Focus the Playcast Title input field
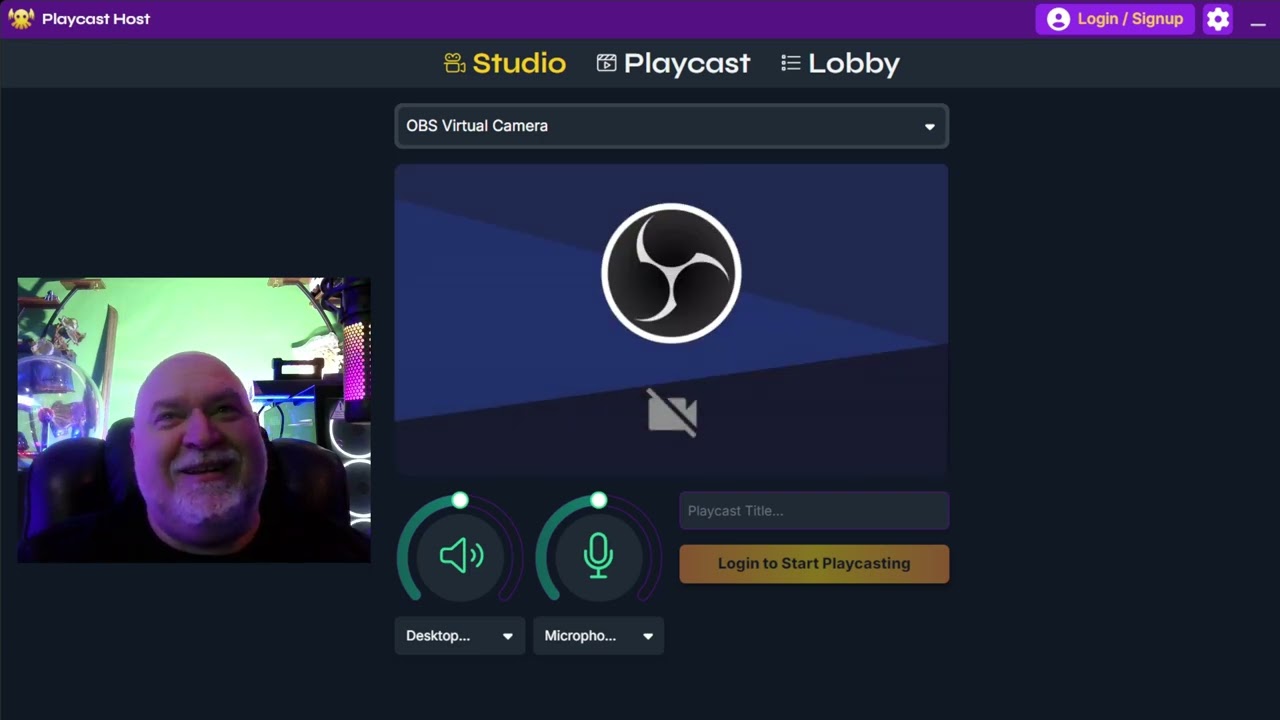 click(x=814, y=511)
